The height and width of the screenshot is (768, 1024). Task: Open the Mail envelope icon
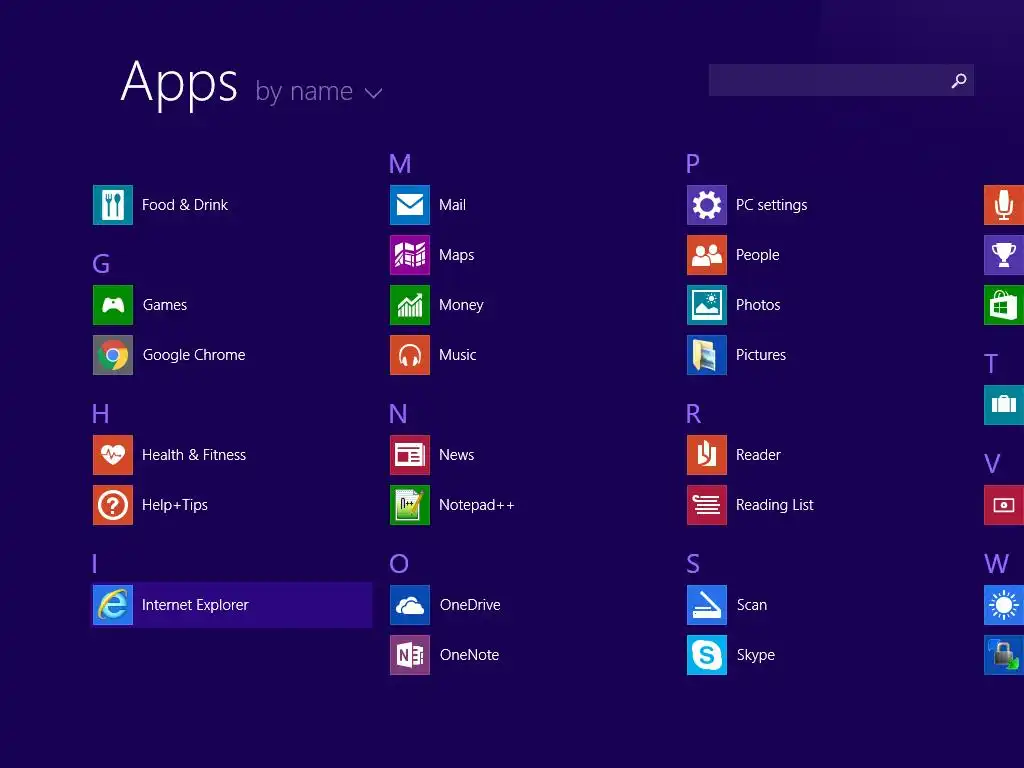pyautogui.click(x=409, y=205)
